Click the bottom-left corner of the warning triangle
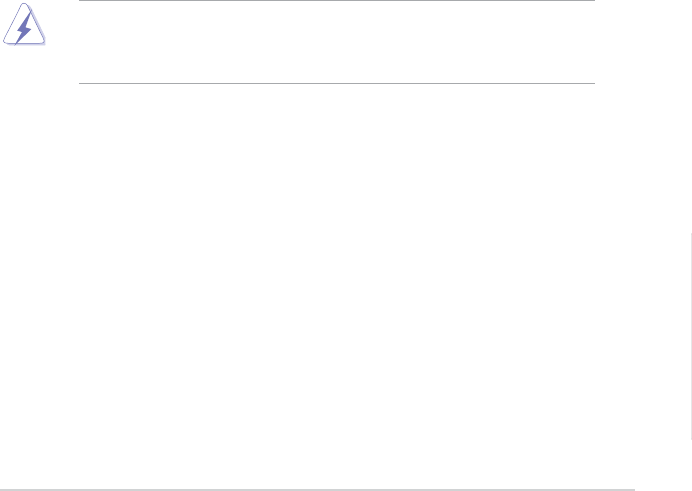Image resolution: width=692 pixels, height=491 pixels. [x=6, y=42]
